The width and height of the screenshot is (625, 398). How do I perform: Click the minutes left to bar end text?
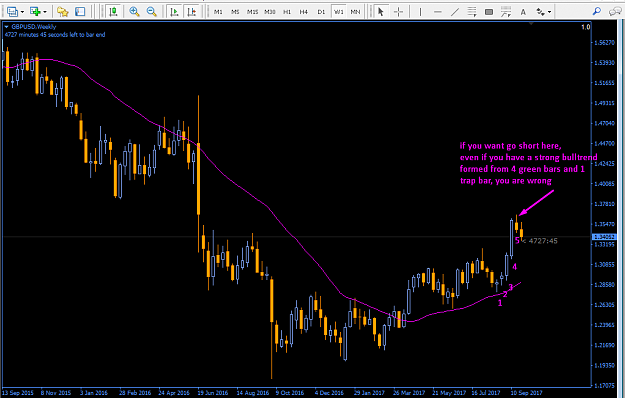point(55,34)
